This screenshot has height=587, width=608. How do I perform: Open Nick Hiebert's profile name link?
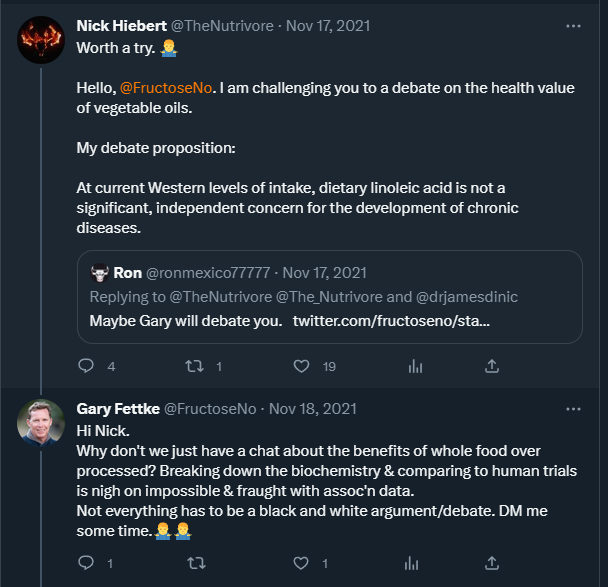[x=124, y=26]
